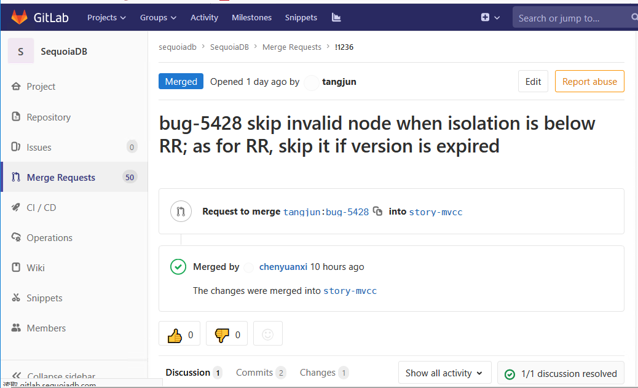This screenshot has width=638, height=388.
Task: Open the story-mvcc target branch link
Action: pyautogui.click(x=435, y=212)
